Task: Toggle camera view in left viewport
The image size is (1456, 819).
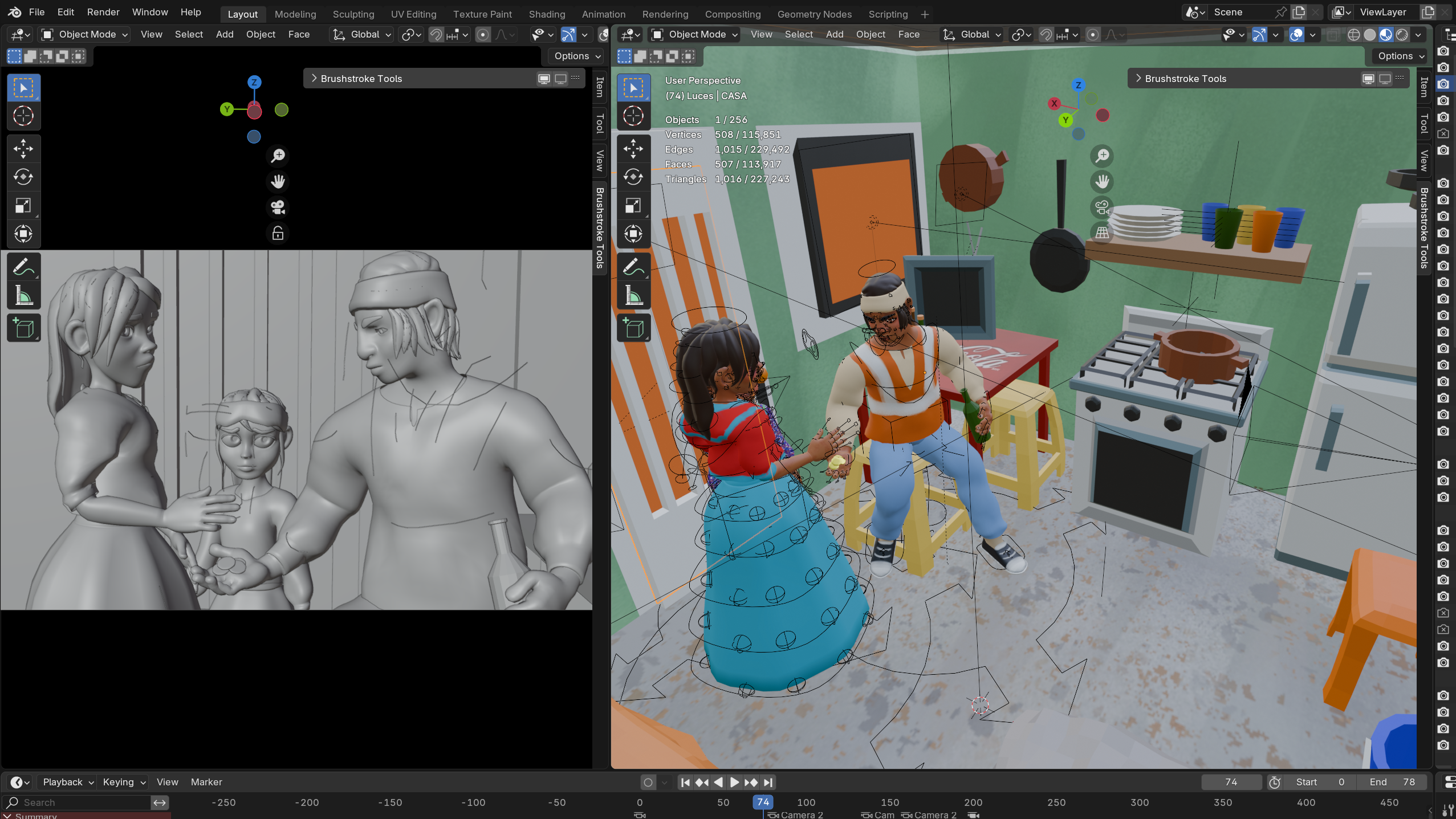Action: point(278,207)
